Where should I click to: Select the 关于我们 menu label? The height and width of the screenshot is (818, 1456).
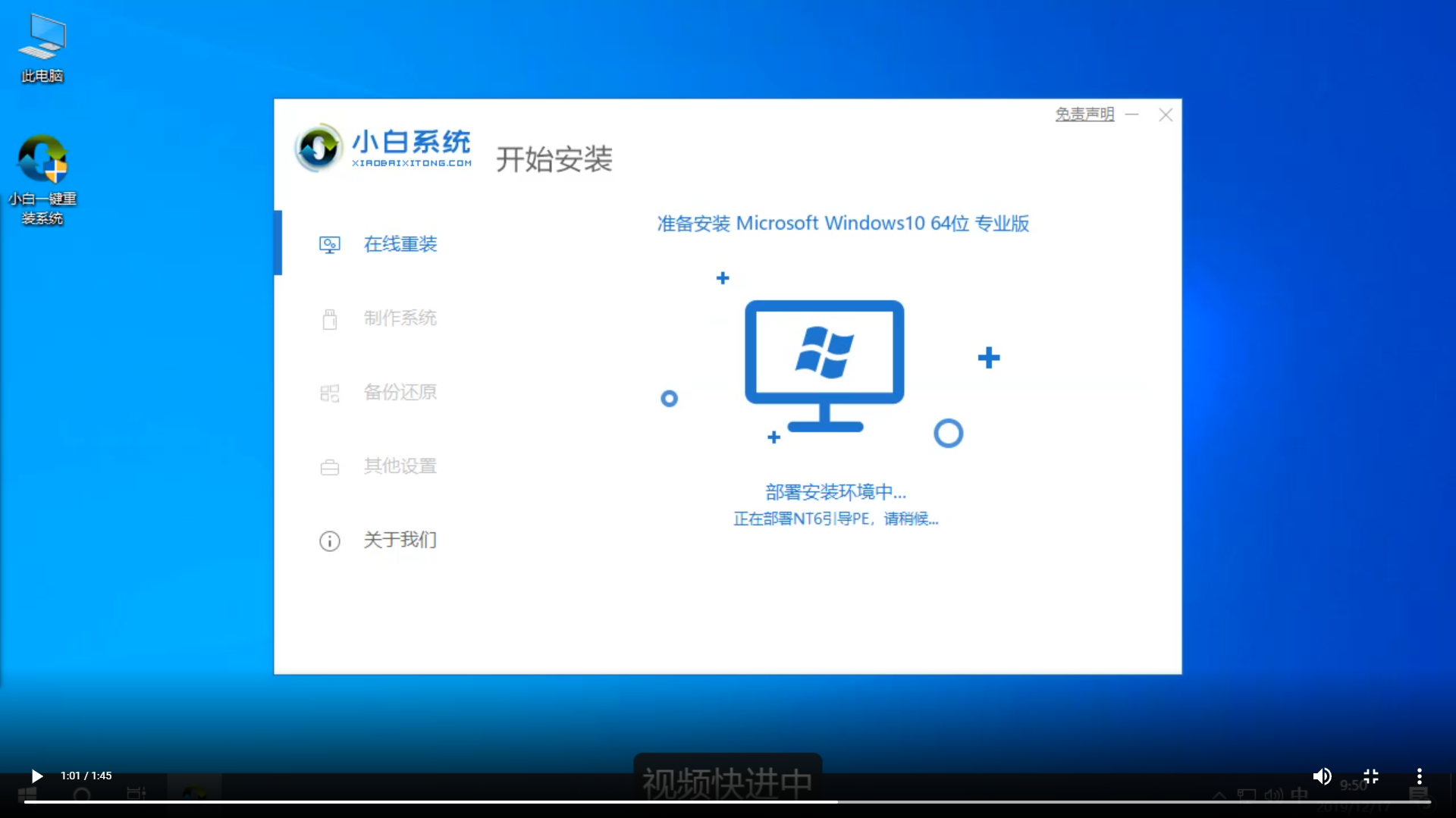coord(400,540)
